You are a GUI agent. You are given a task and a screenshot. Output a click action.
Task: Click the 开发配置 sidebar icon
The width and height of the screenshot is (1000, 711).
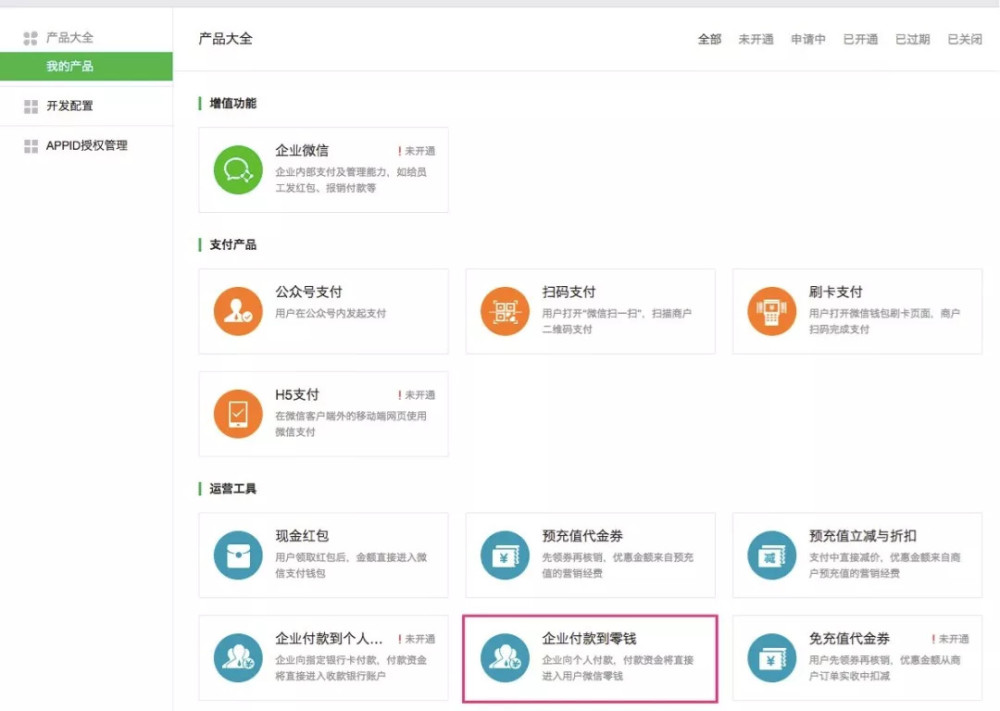(x=29, y=104)
